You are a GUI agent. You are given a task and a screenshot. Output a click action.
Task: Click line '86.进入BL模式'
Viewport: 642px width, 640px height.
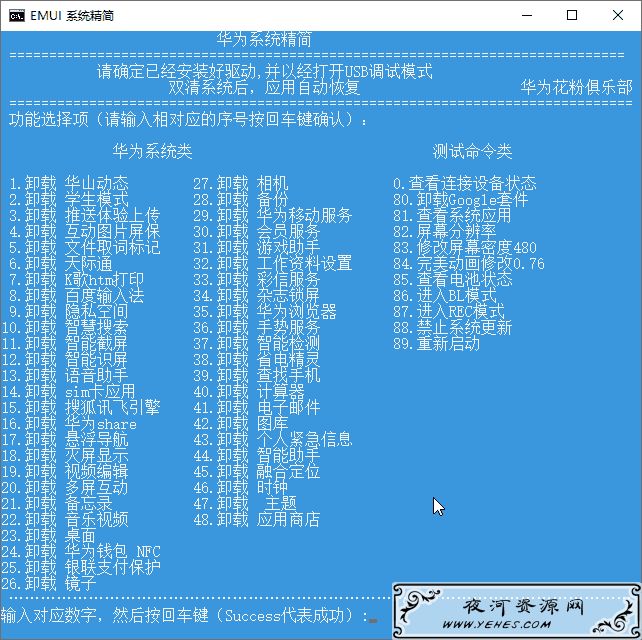pos(445,295)
